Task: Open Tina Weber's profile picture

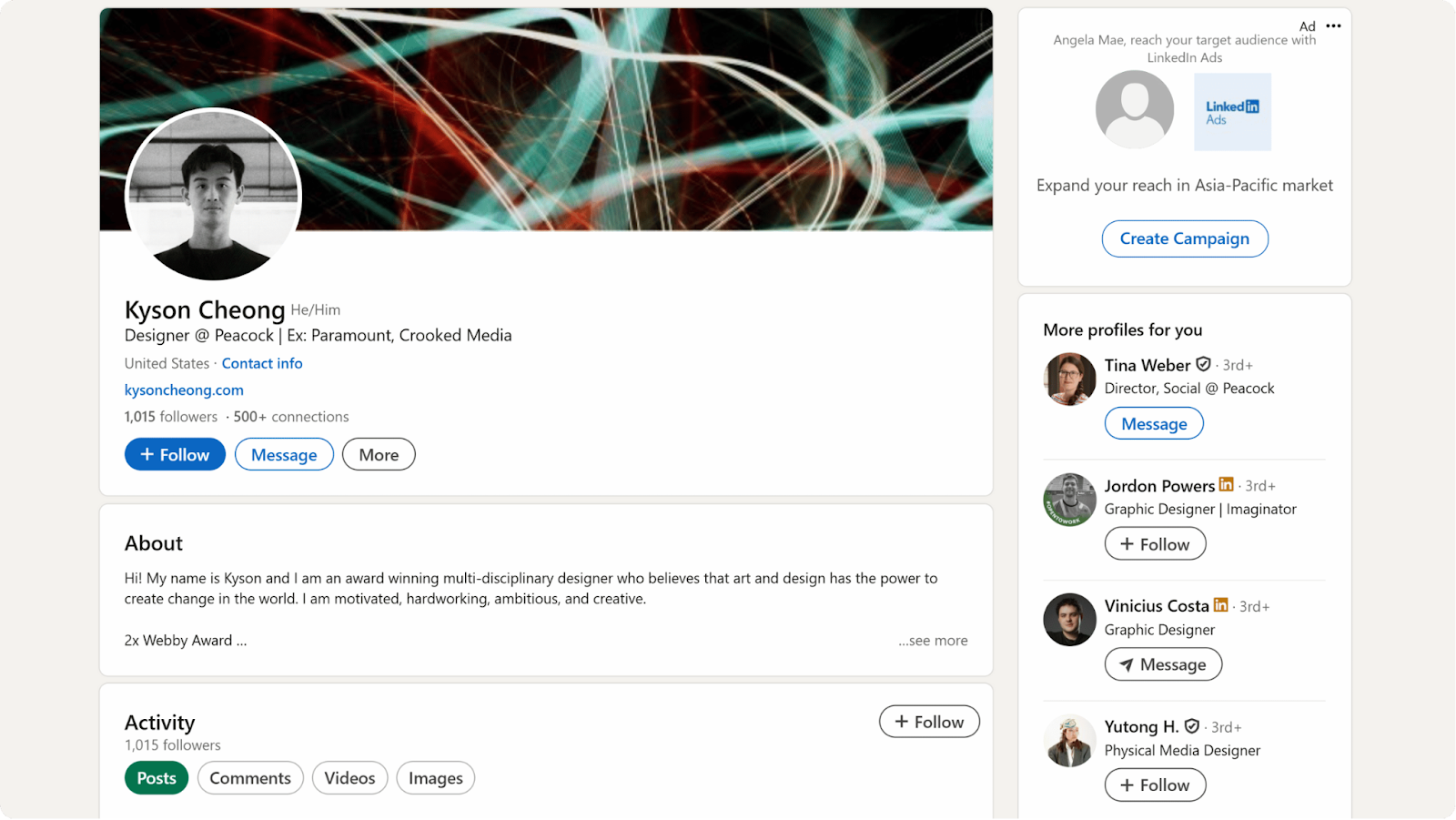Action: pyautogui.click(x=1069, y=379)
